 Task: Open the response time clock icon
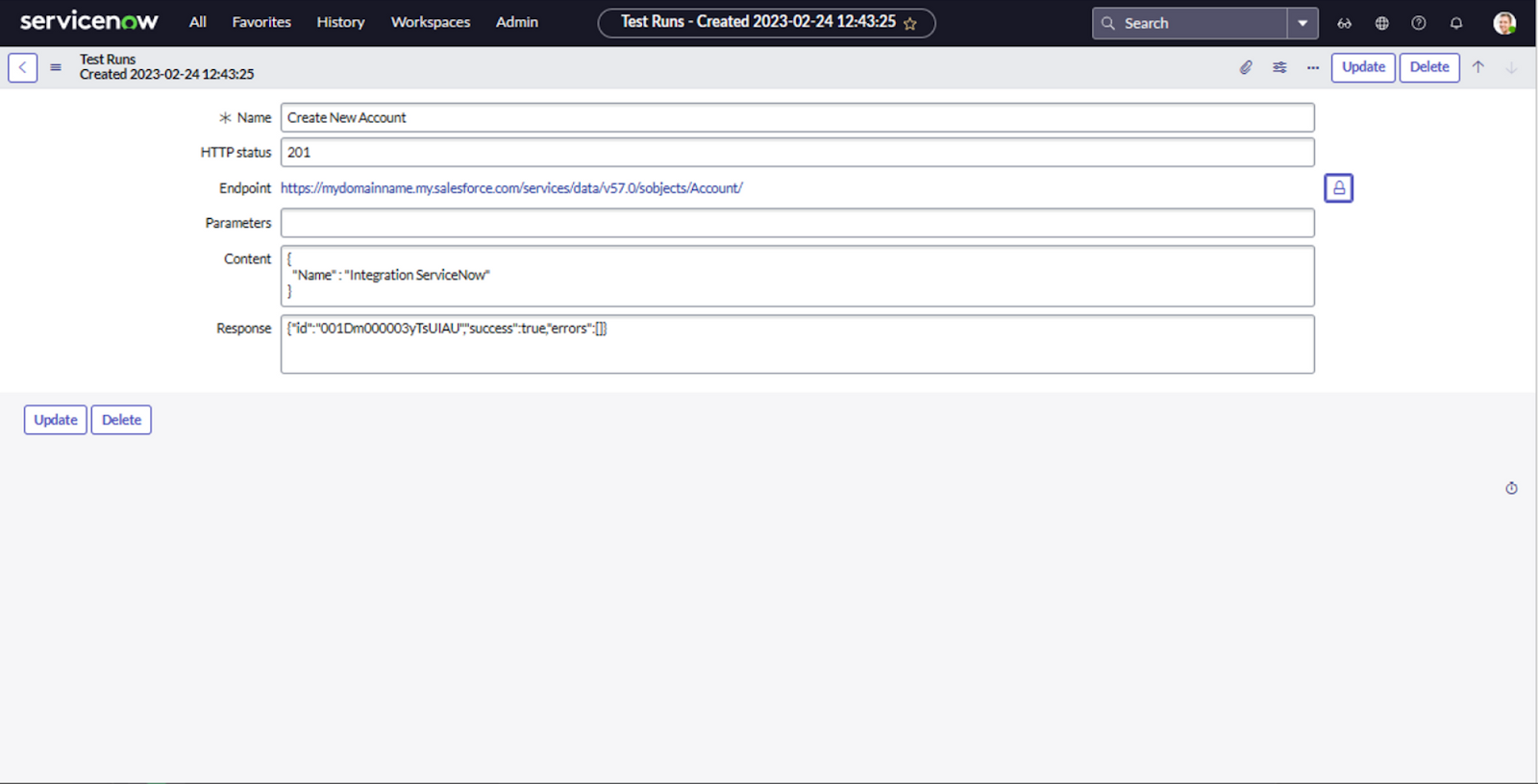click(1511, 488)
